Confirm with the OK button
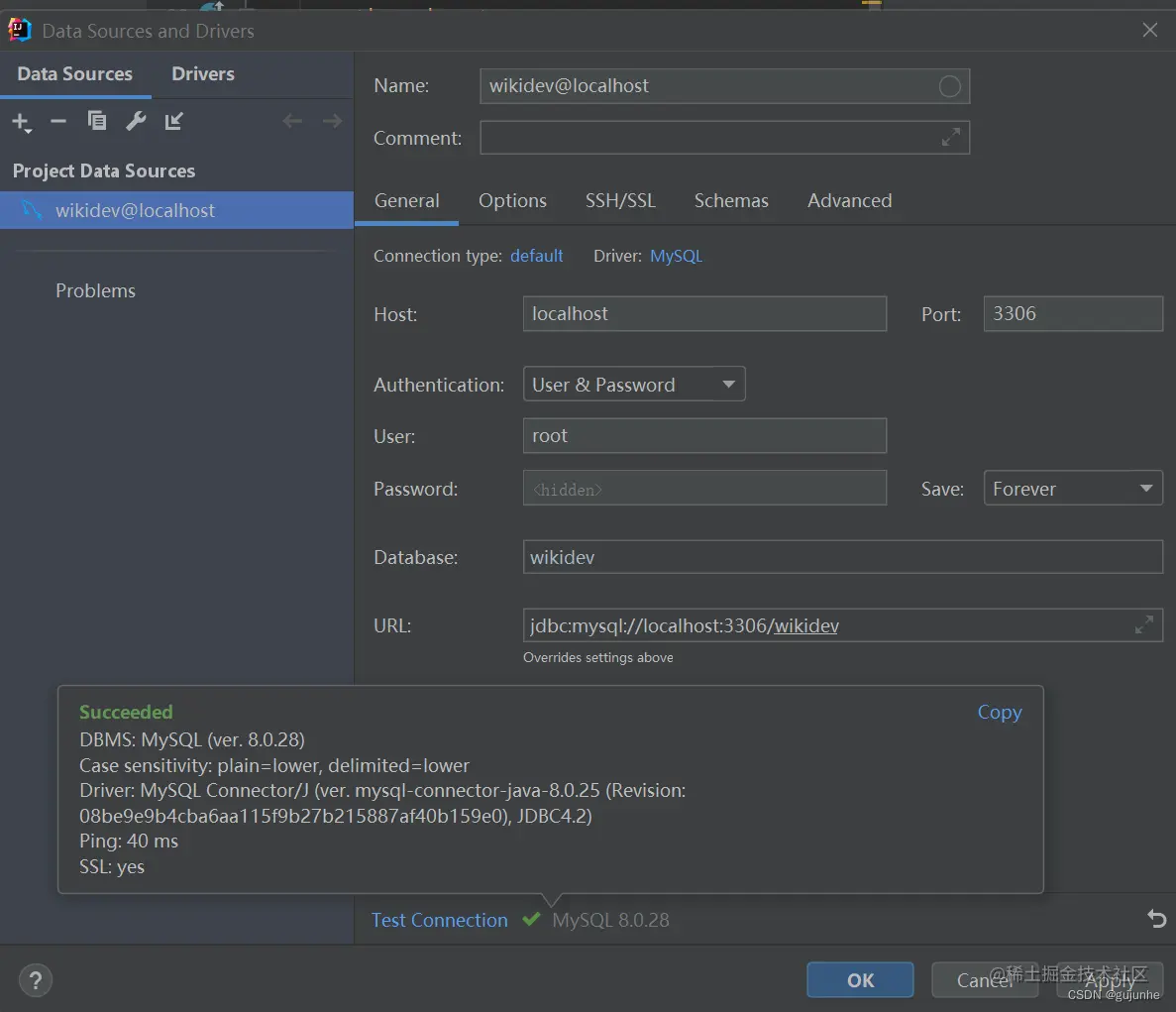 tap(860, 979)
